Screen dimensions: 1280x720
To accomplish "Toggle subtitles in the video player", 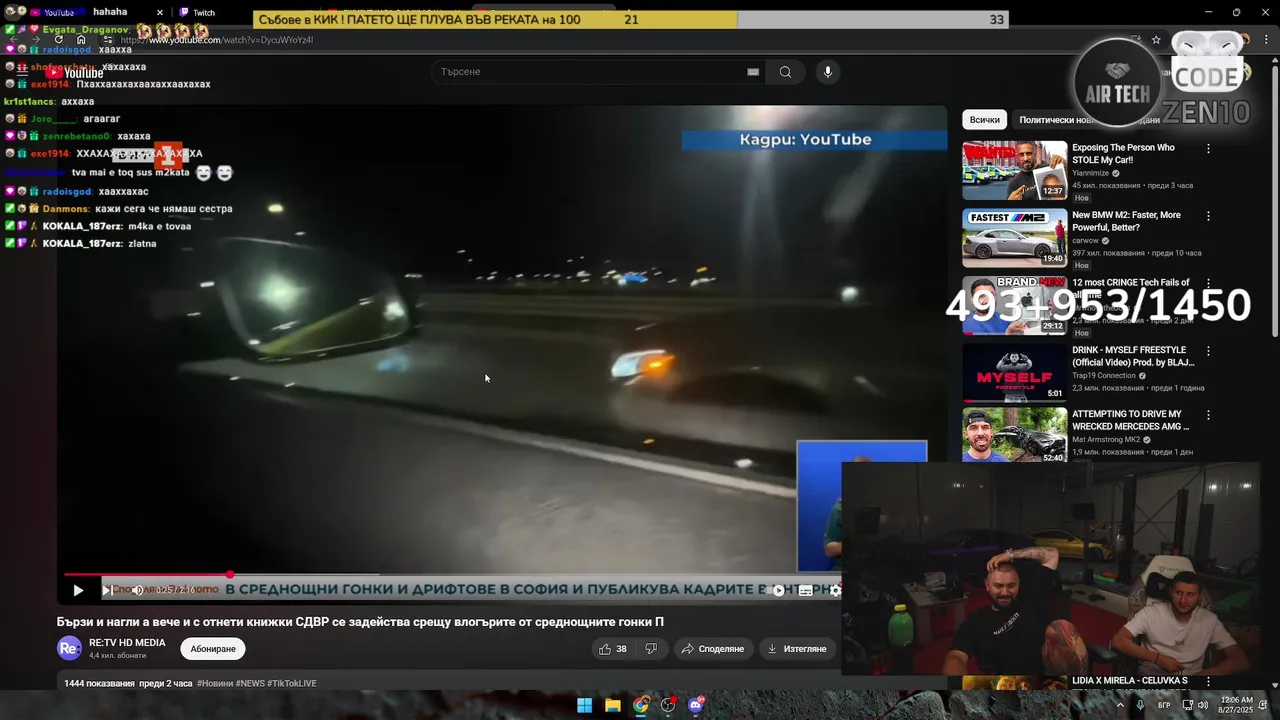I will 806,590.
